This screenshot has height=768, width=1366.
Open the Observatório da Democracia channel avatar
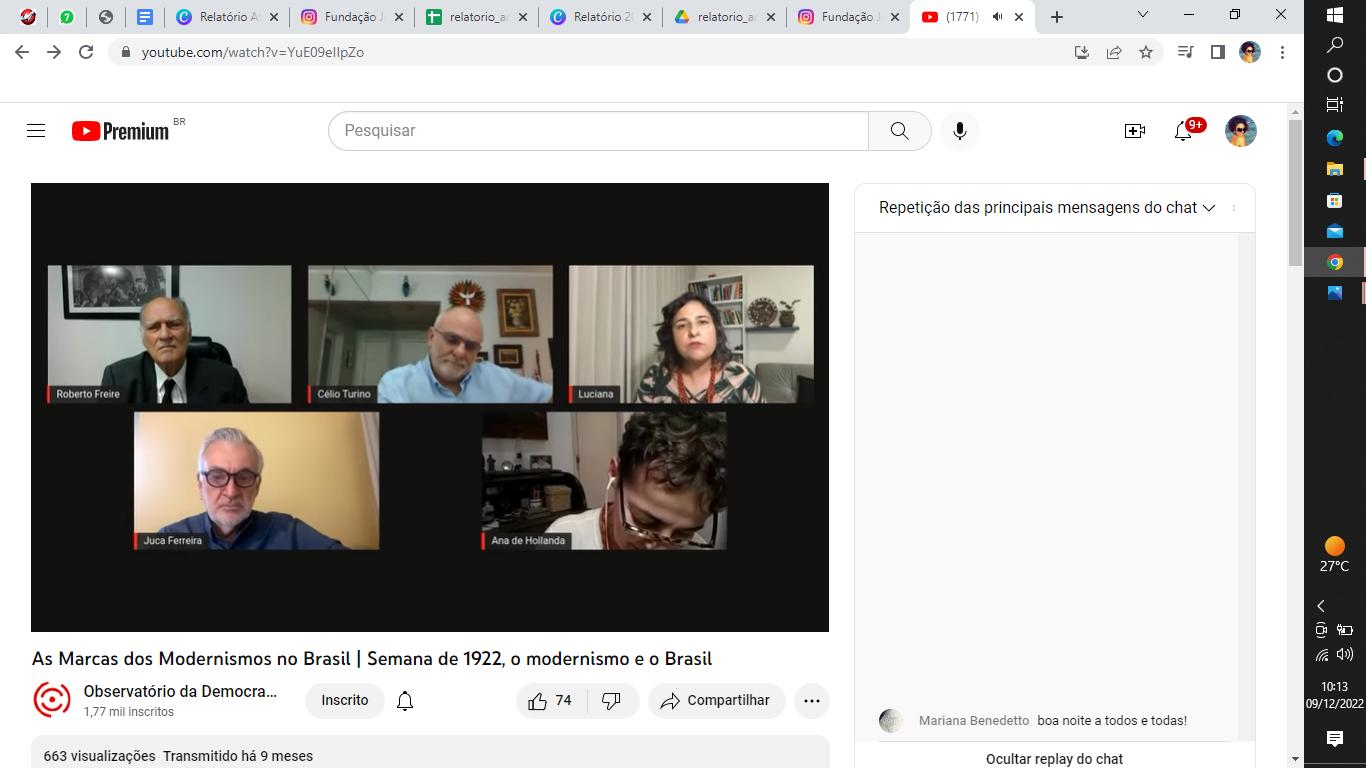click(x=52, y=700)
